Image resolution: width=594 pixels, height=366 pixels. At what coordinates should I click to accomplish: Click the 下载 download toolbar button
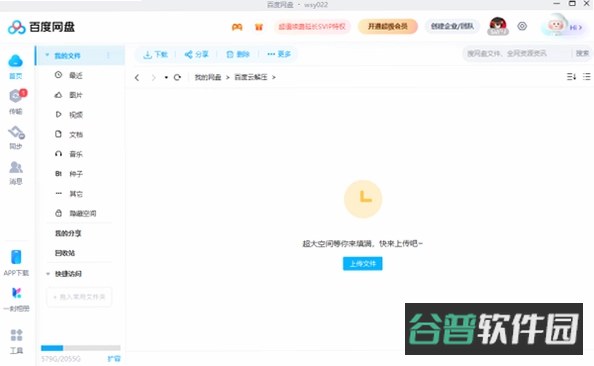[x=155, y=54]
